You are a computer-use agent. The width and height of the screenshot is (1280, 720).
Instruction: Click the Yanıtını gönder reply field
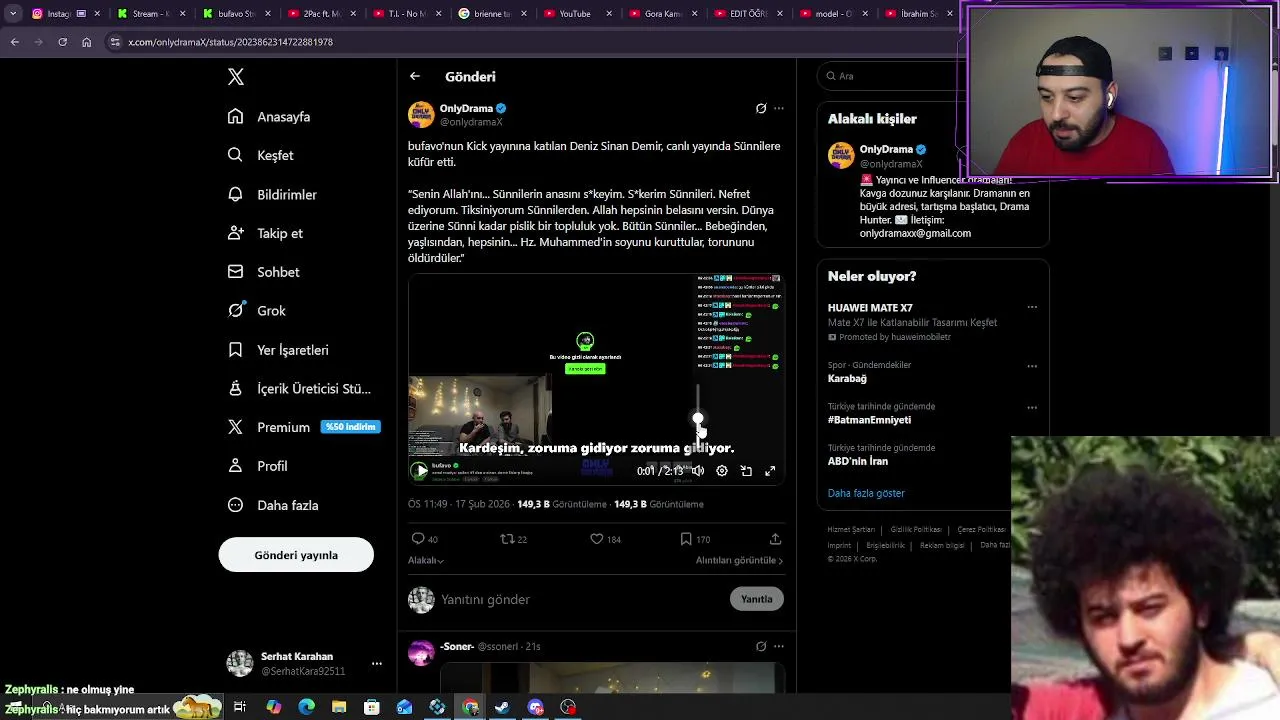580,599
